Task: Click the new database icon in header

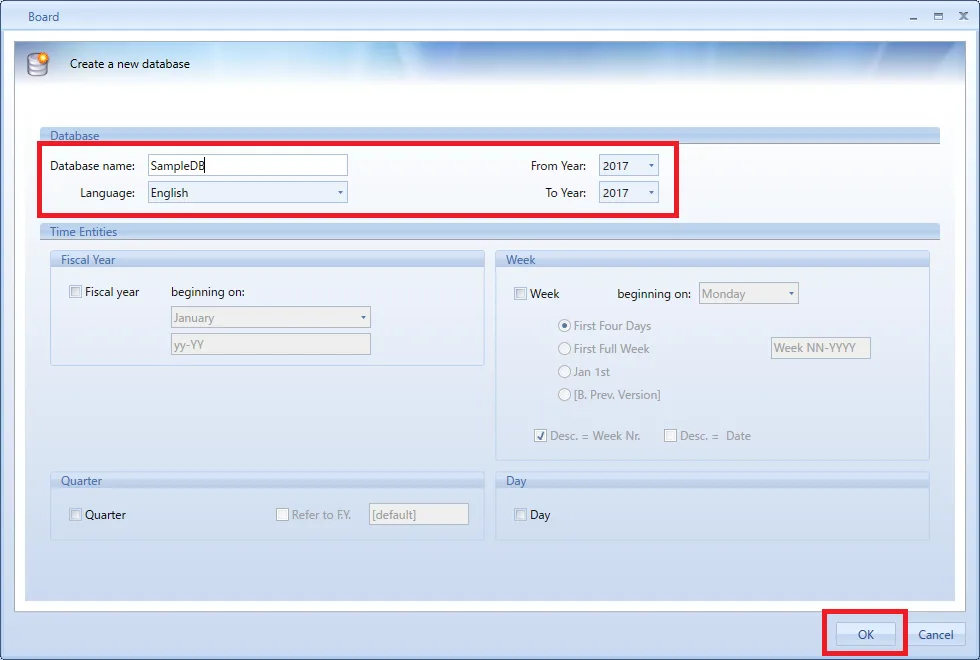Action: click(x=38, y=64)
